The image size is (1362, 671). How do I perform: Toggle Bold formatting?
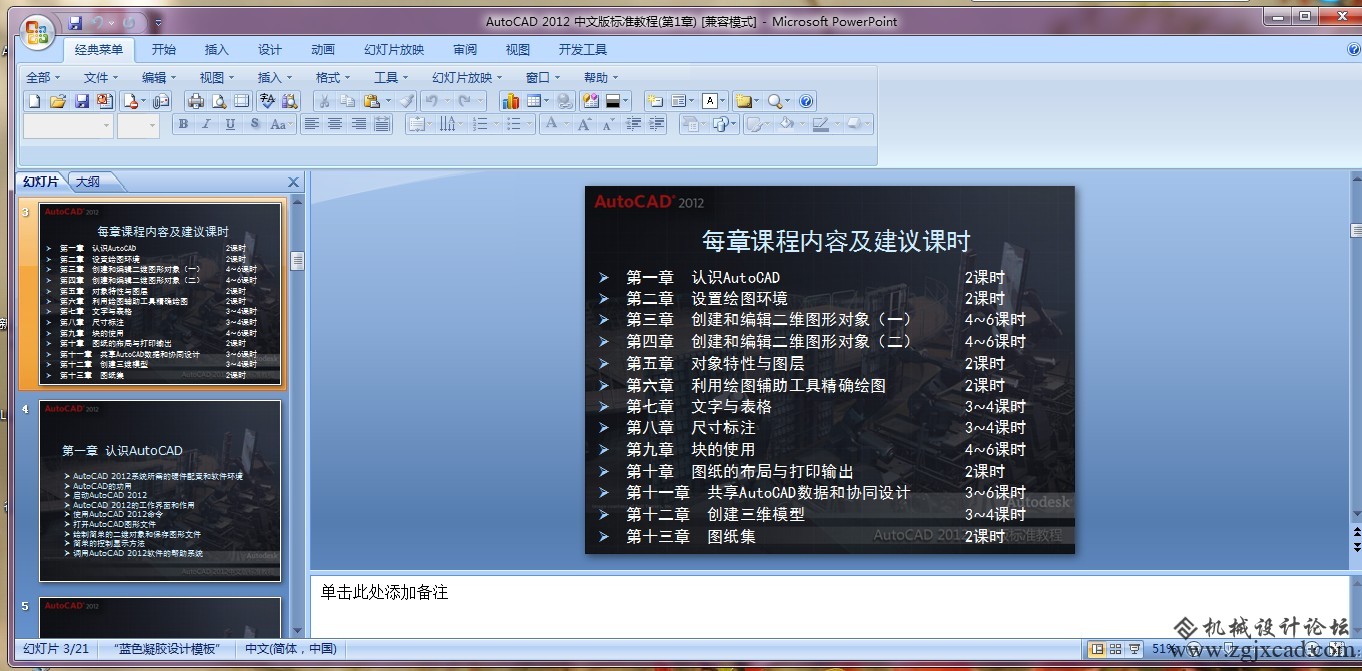click(183, 124)
